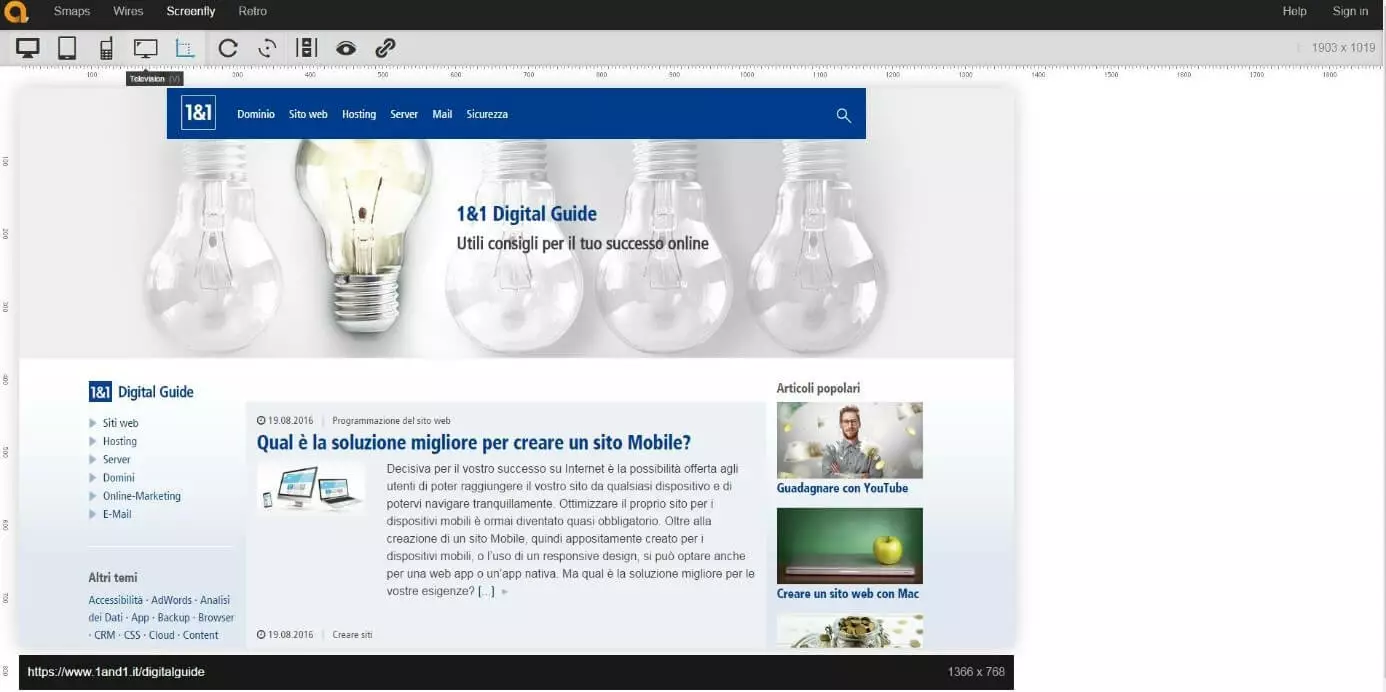The image size is (1386, 692).
Task: Open the E-Mail sidebar link
Action: 117,514
